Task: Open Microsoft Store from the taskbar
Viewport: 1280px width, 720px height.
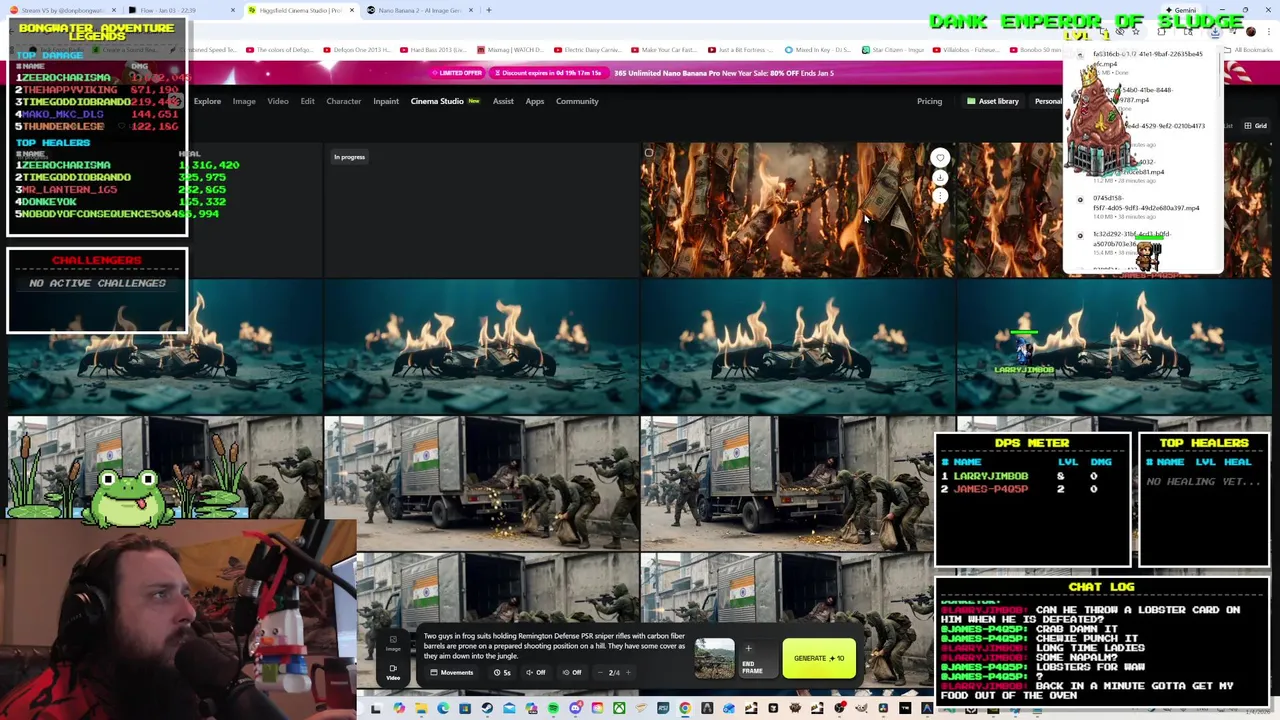Action: click(465, 709)
